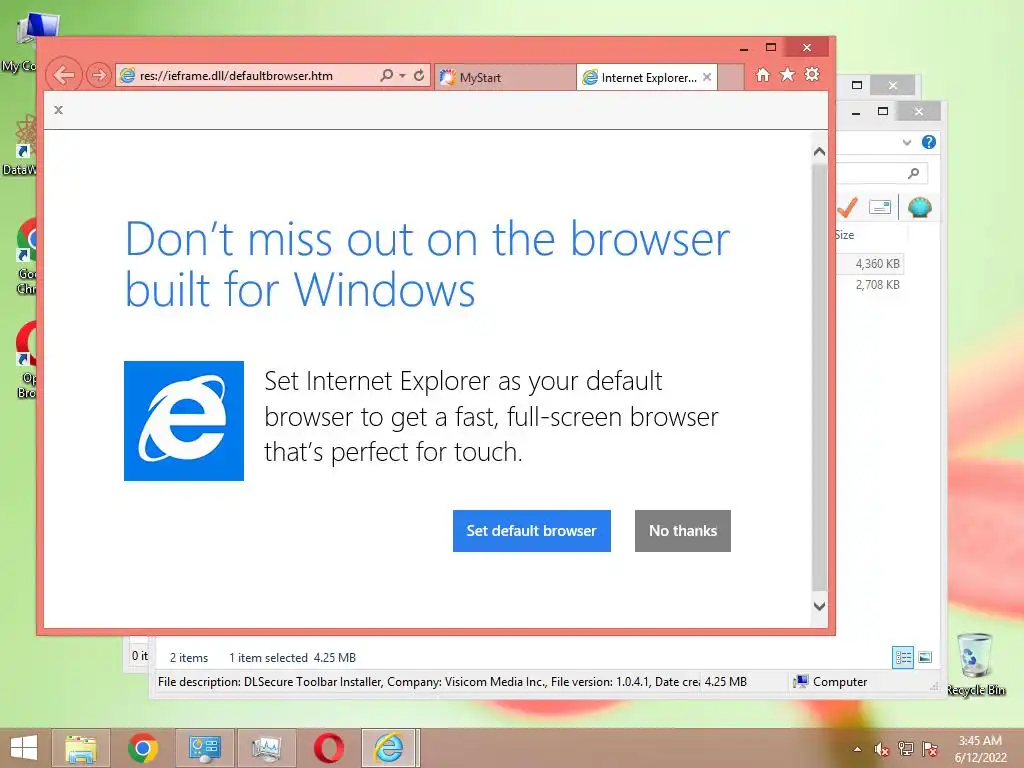
Task: Click the properties pane icon in Explorer
Action: (880, 208)
